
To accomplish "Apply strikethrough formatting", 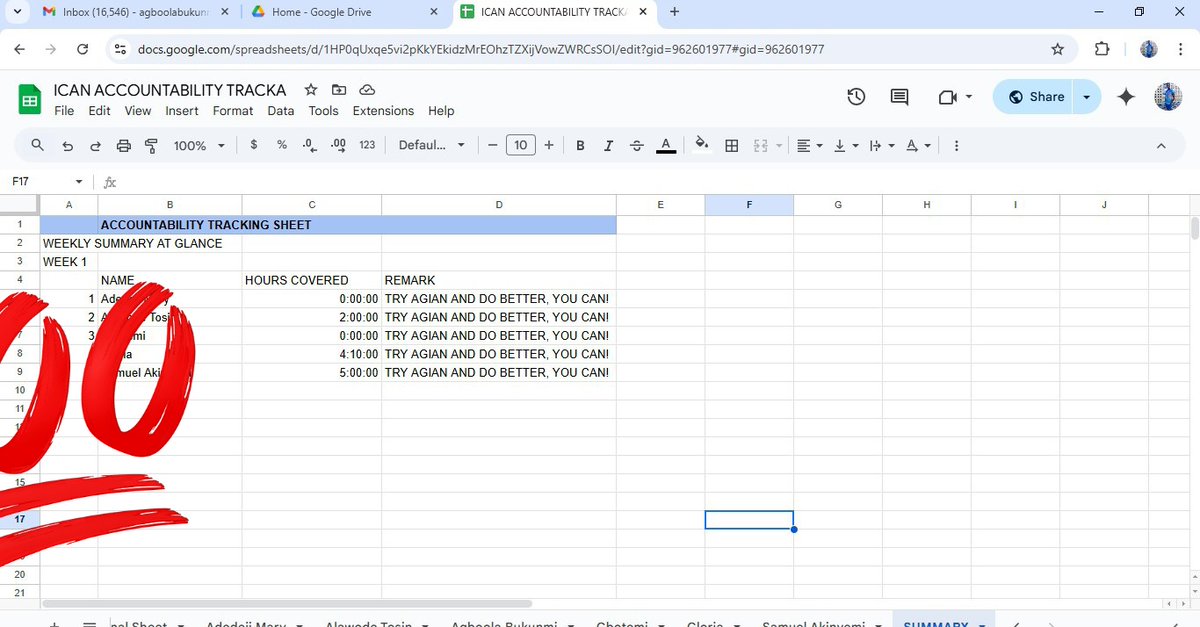I will [636, 145].
